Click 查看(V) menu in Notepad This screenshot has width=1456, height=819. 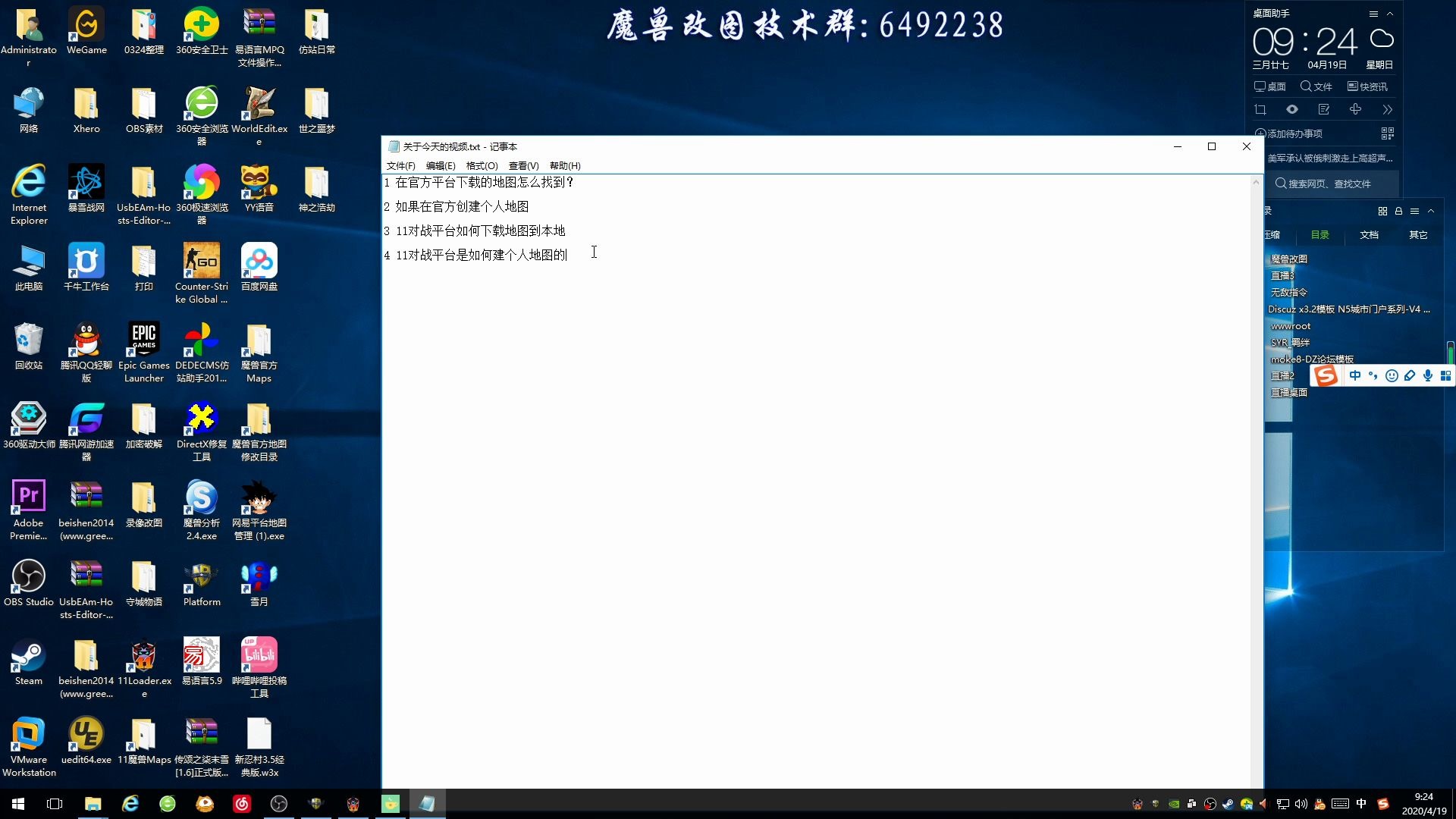(x=521, y=165)
